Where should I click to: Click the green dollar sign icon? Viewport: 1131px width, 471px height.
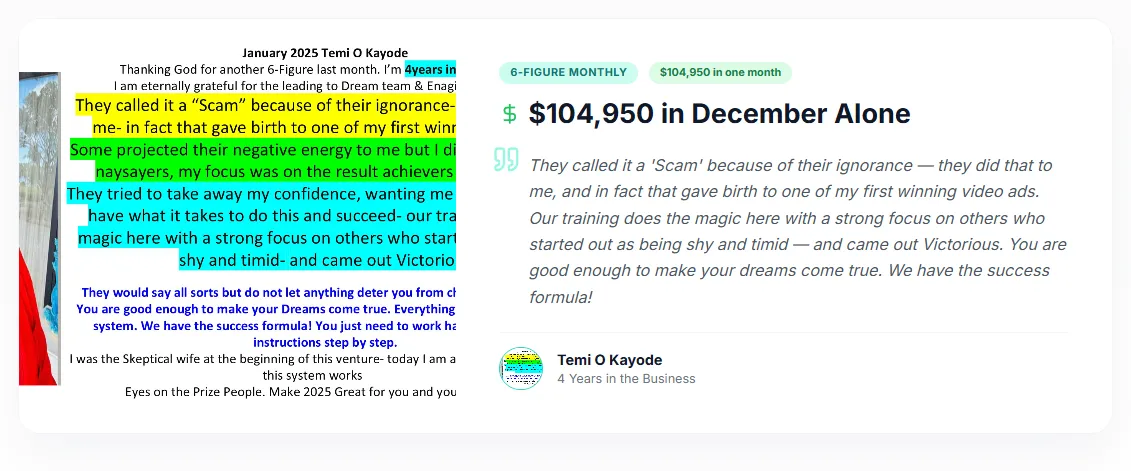(x=509, y=114)
